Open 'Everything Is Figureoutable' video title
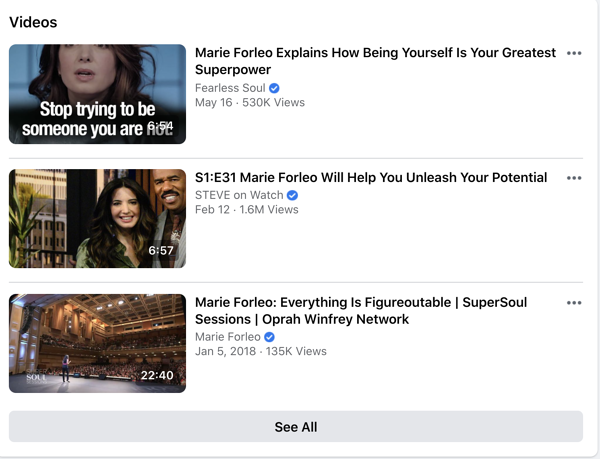Viewport: 600px width, 459px height. pyautogui.click(x=361, y=311)
